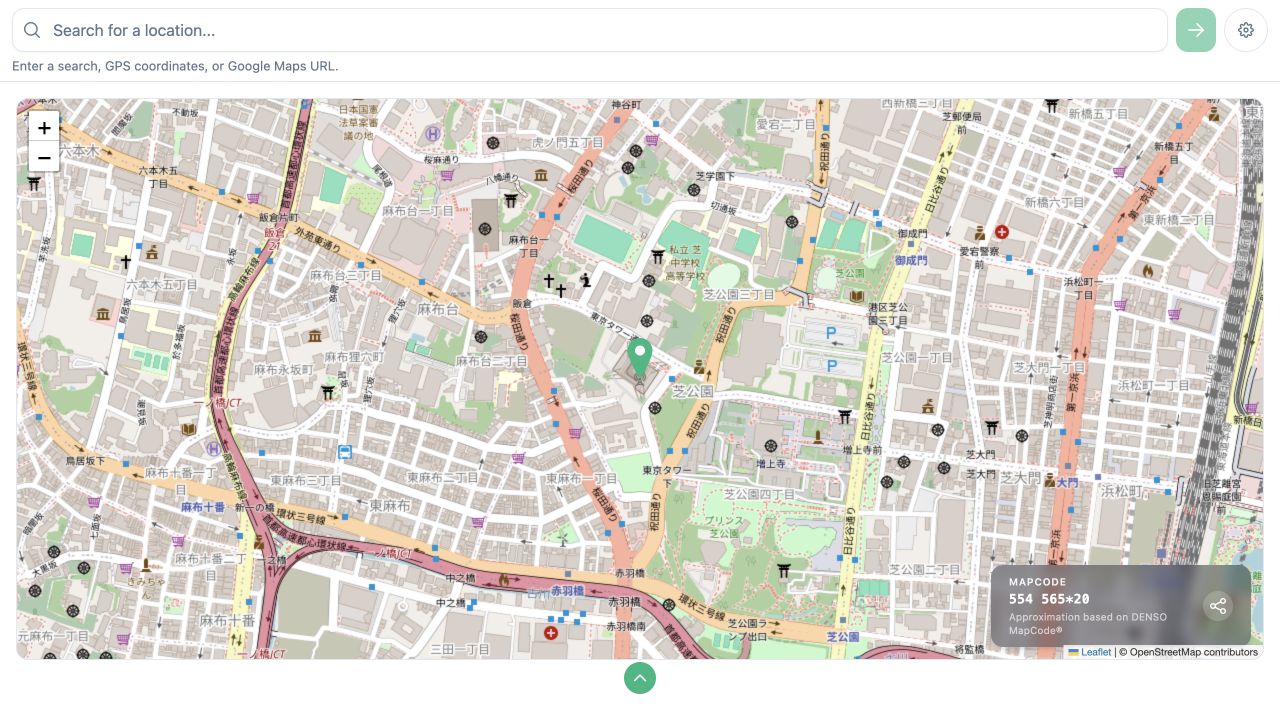Click the 東新橋二丁目 map label

1178,220
